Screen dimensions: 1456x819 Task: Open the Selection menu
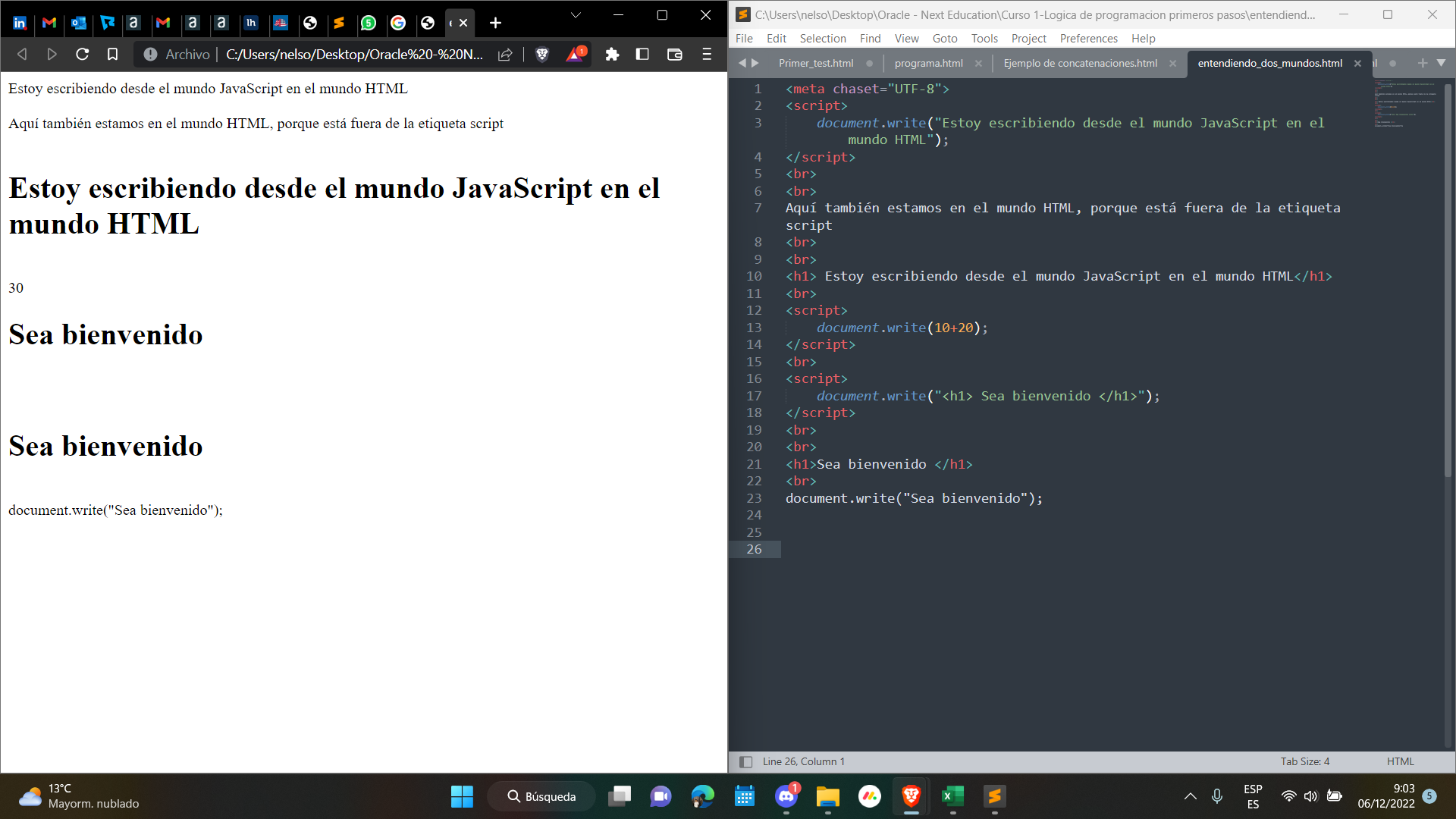pos(823,39)
